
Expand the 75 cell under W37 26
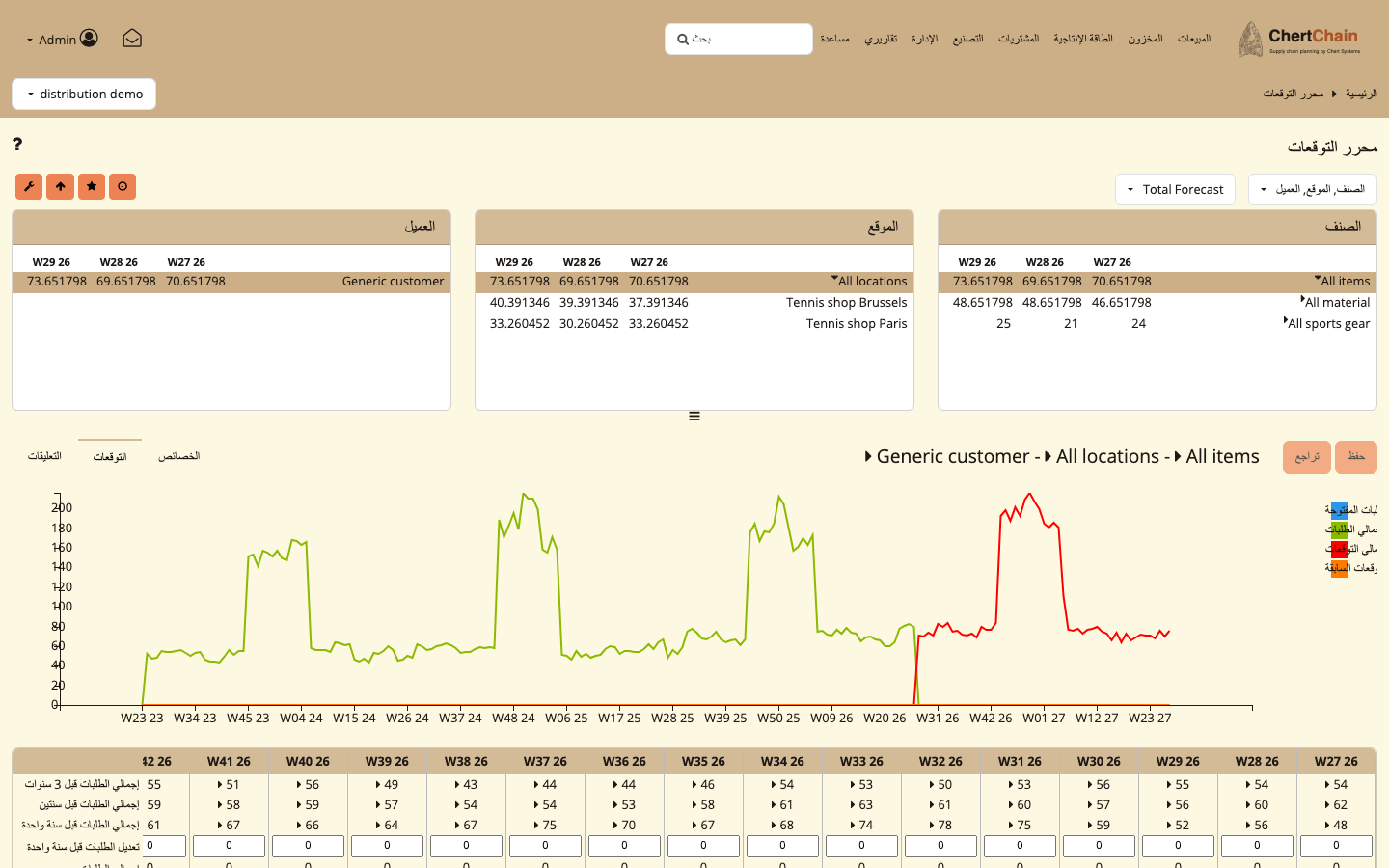(536, 826)
